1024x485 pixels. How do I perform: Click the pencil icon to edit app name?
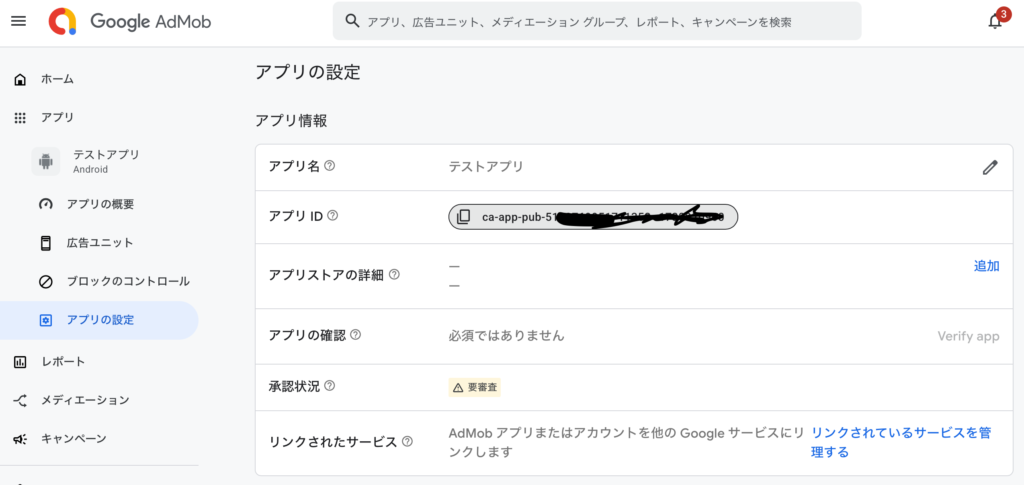coord(990,167)
